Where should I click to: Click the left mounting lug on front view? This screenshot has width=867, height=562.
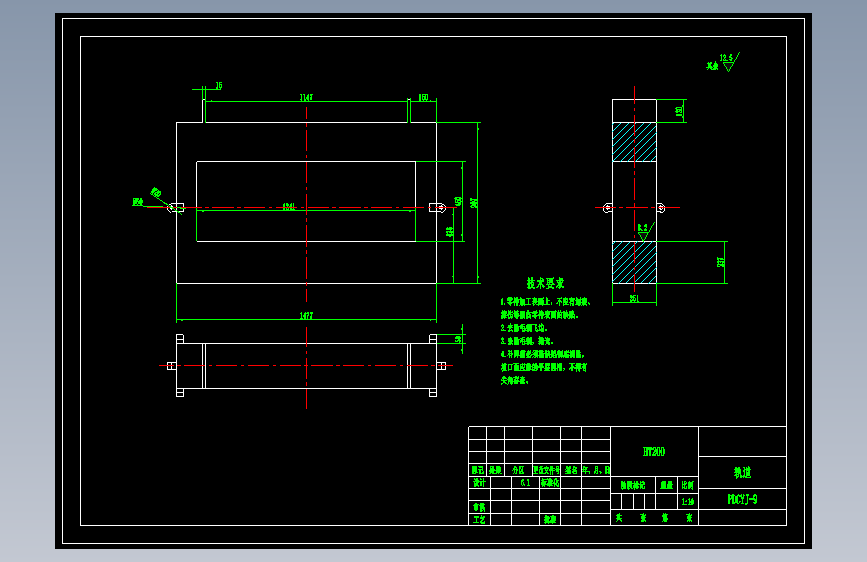(176, 207)
